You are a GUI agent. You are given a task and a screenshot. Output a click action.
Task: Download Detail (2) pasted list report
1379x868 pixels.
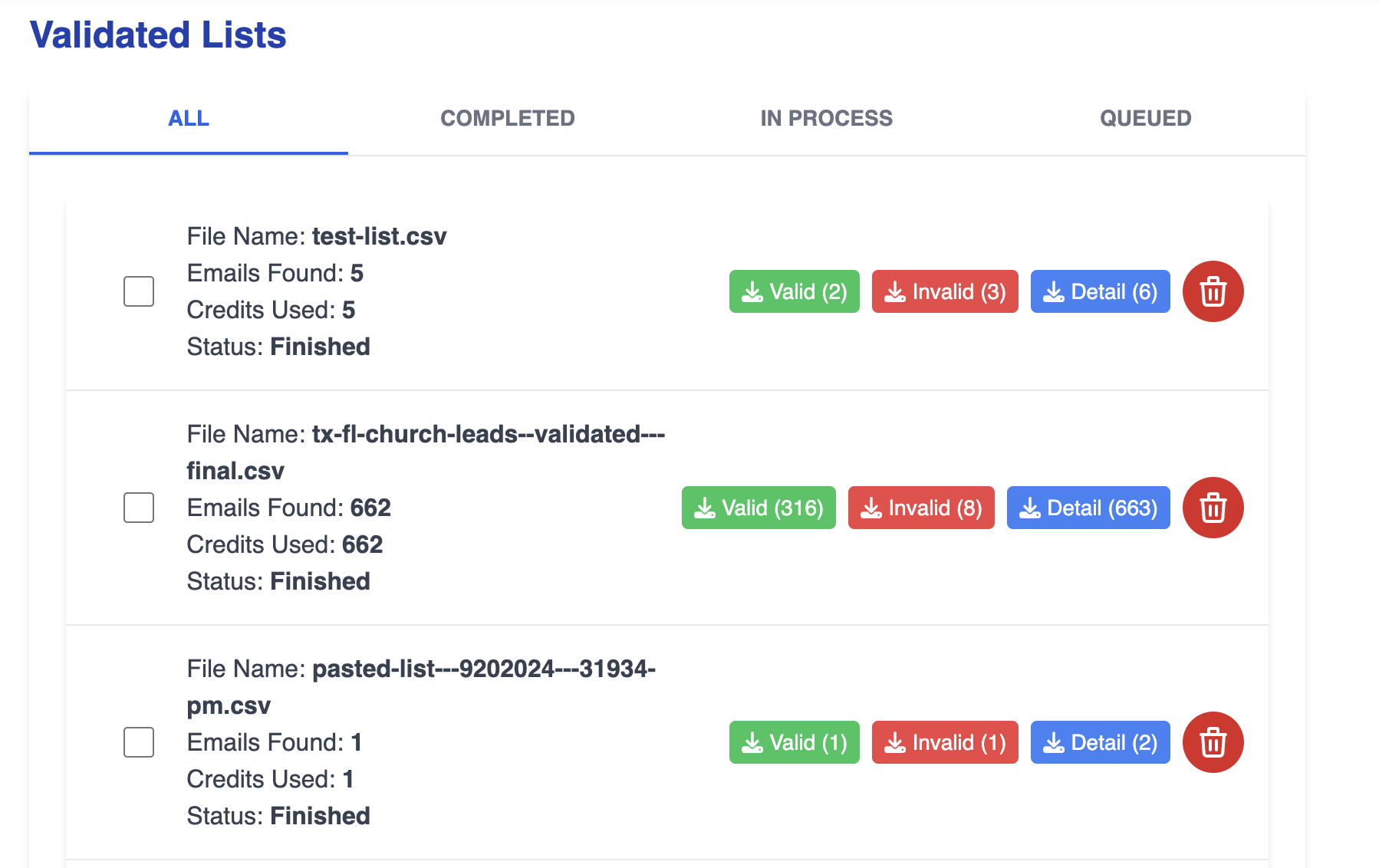(1100, 742)
